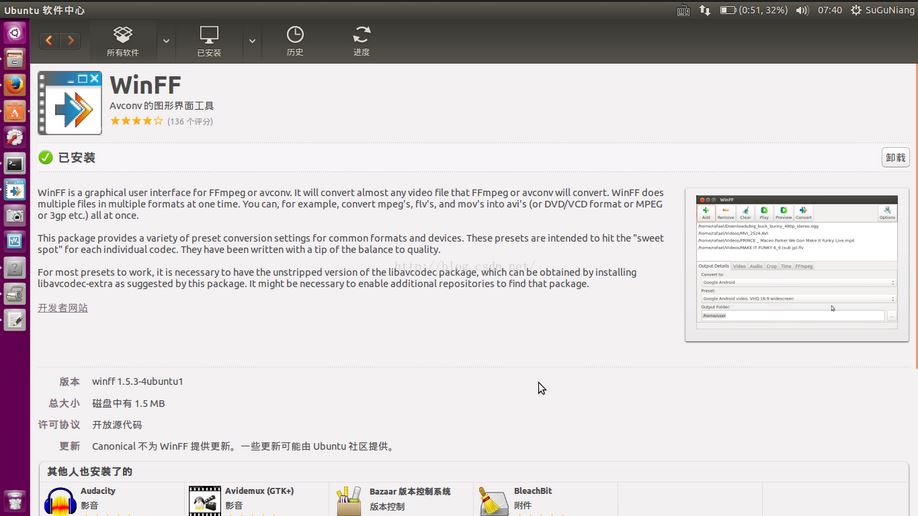Screen dimensions: 918x516
Task: Click the WinFF application icon
Action: (70, 103)
